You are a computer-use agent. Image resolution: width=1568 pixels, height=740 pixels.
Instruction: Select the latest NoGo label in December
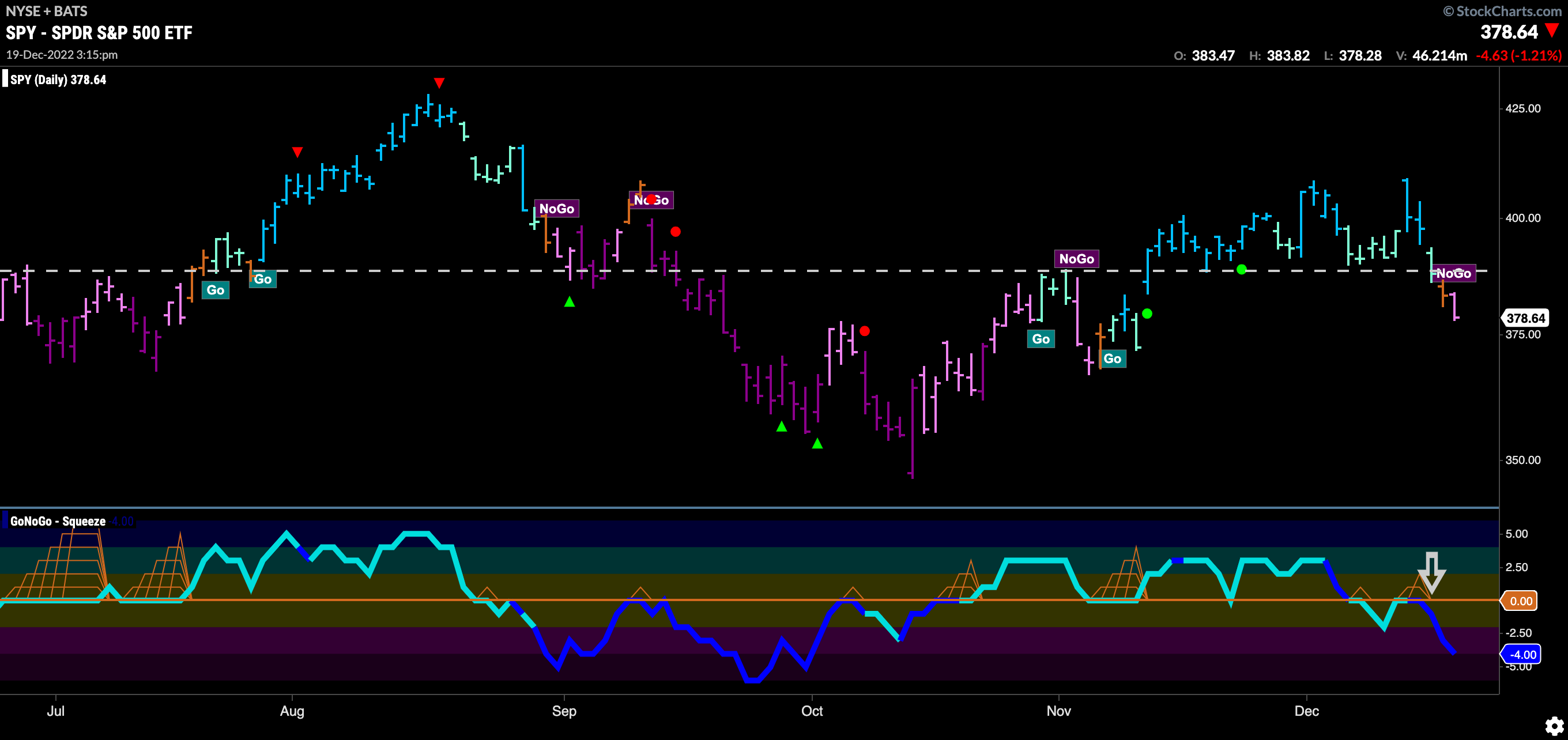pos(1453,274)
